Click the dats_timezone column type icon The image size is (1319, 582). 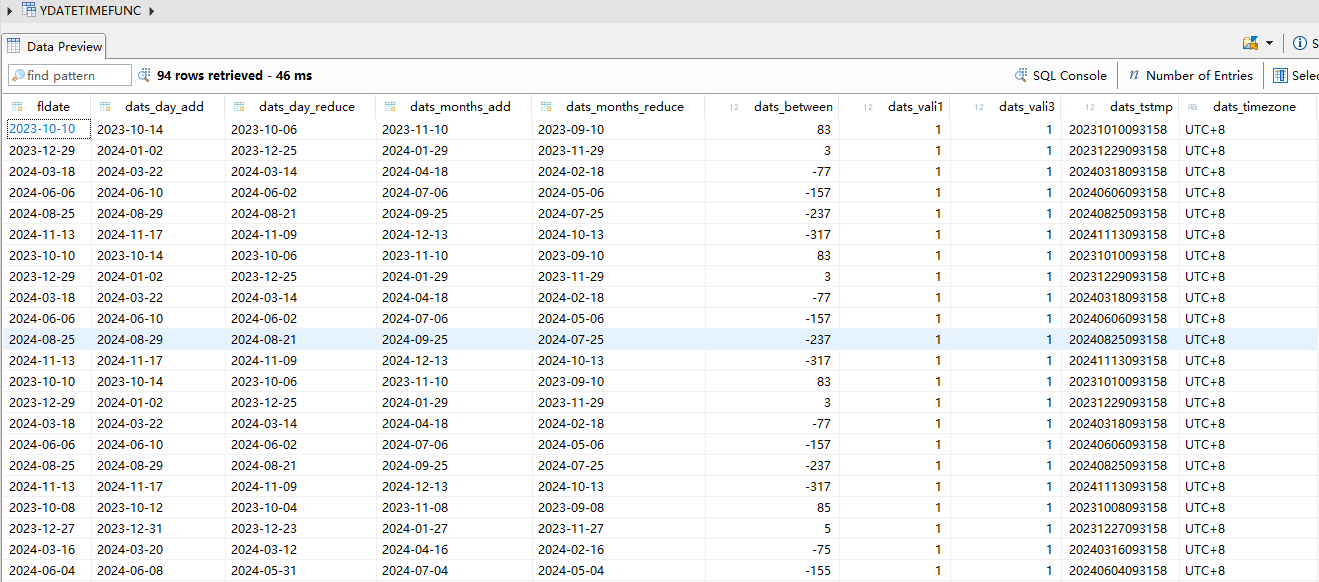(1192, 107)
